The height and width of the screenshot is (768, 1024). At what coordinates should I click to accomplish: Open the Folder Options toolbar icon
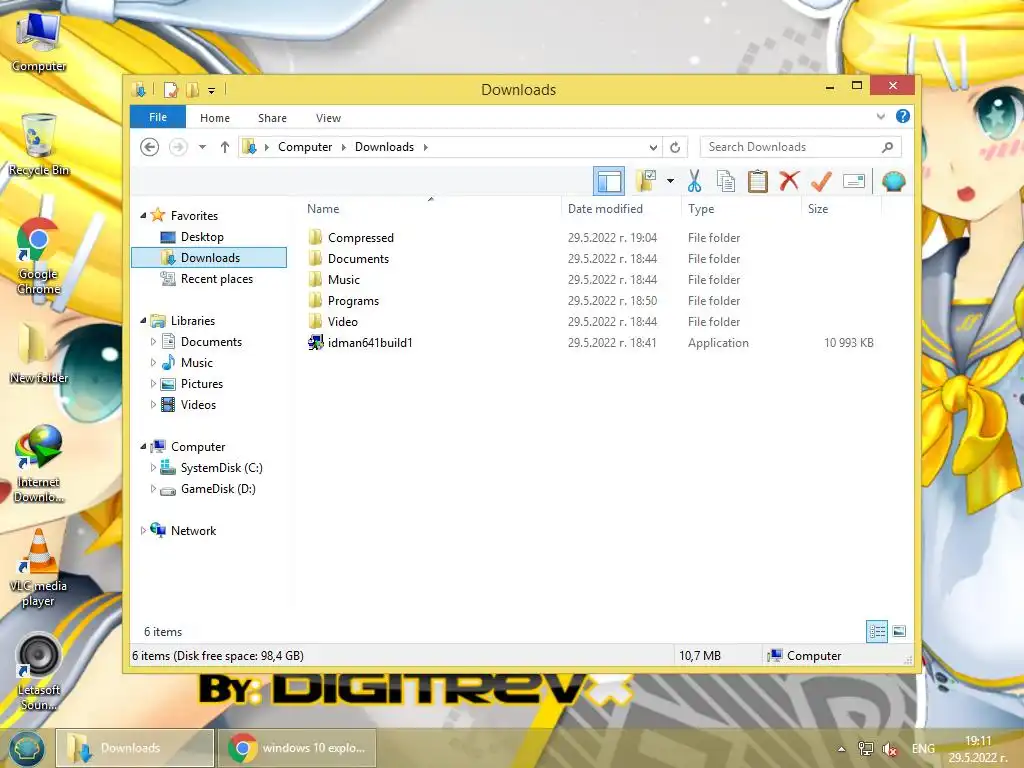(x=645, y=181)
